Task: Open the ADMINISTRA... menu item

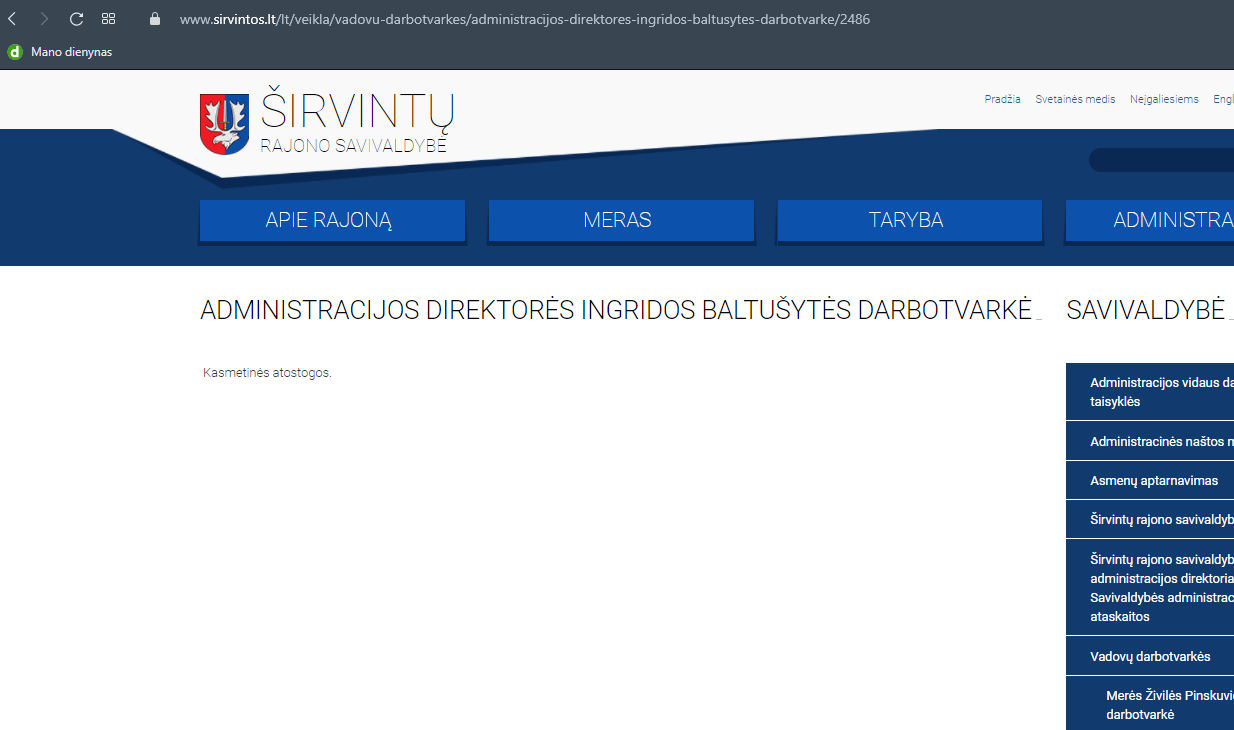Action: (x=1150, y=221)
